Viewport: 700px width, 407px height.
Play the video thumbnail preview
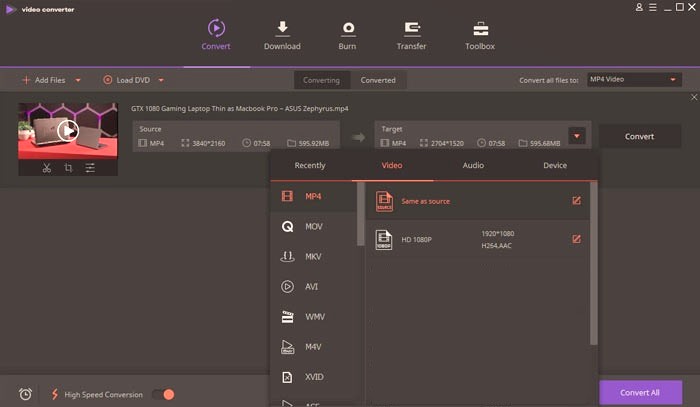tap(68, 131)
